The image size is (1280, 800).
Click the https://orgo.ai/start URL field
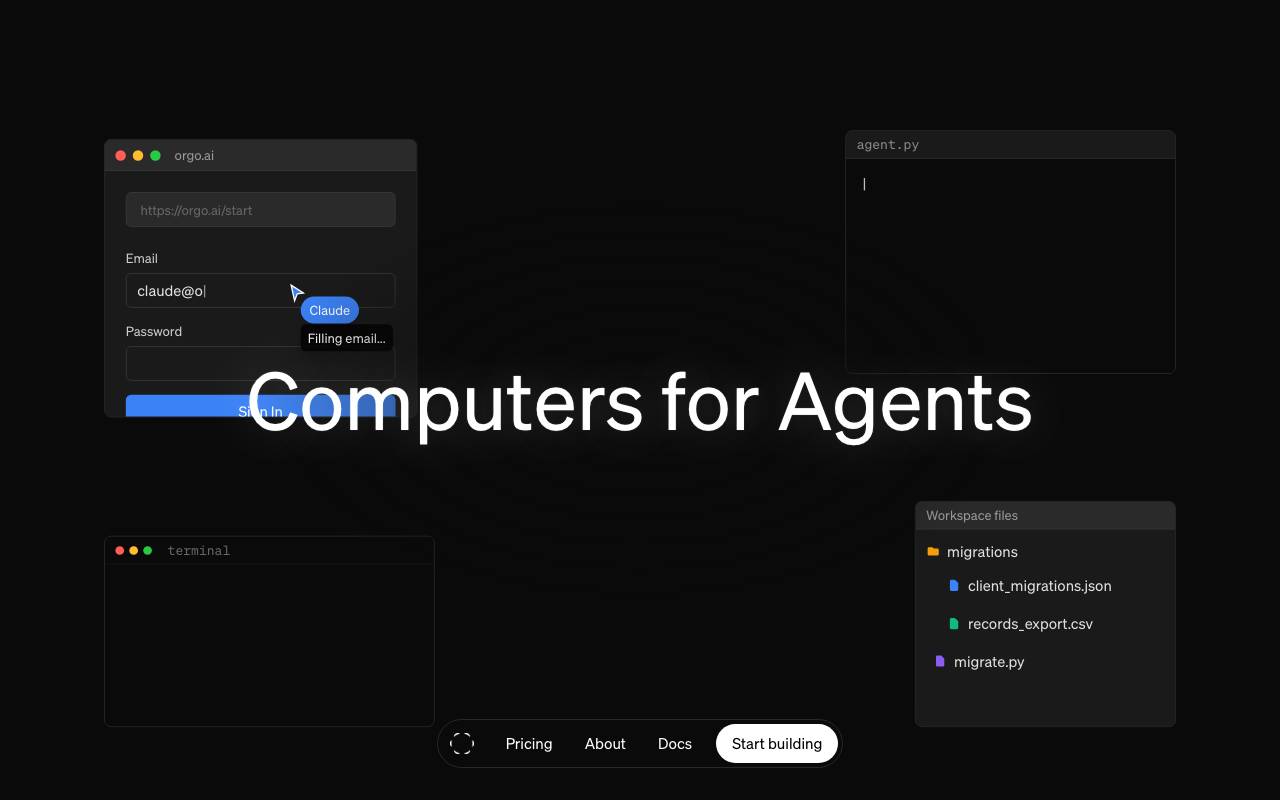pos(260,210)
